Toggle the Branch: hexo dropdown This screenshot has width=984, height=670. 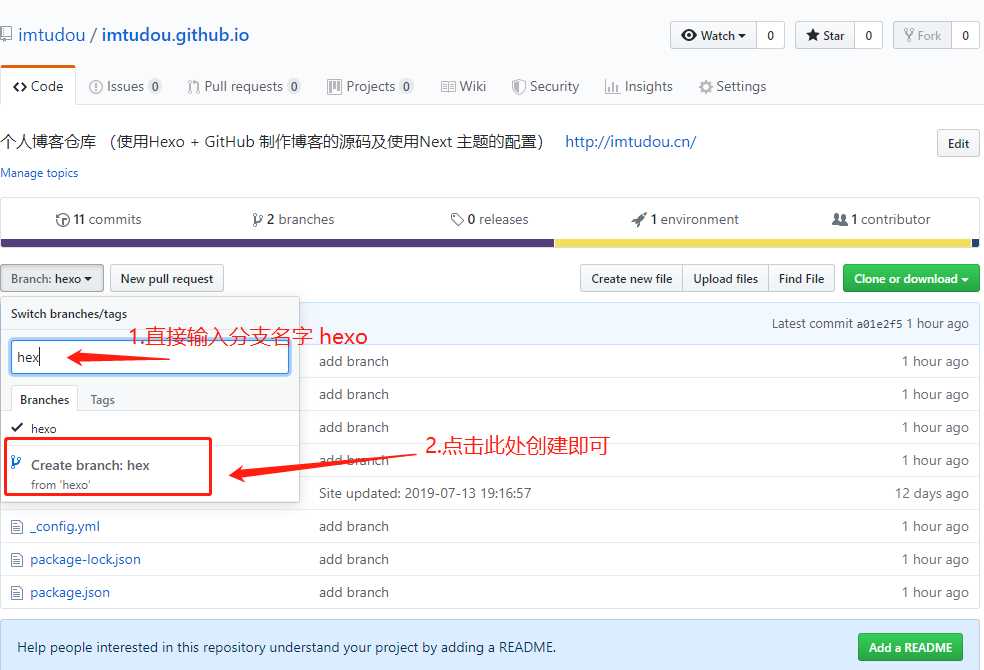tap(51, 279)
